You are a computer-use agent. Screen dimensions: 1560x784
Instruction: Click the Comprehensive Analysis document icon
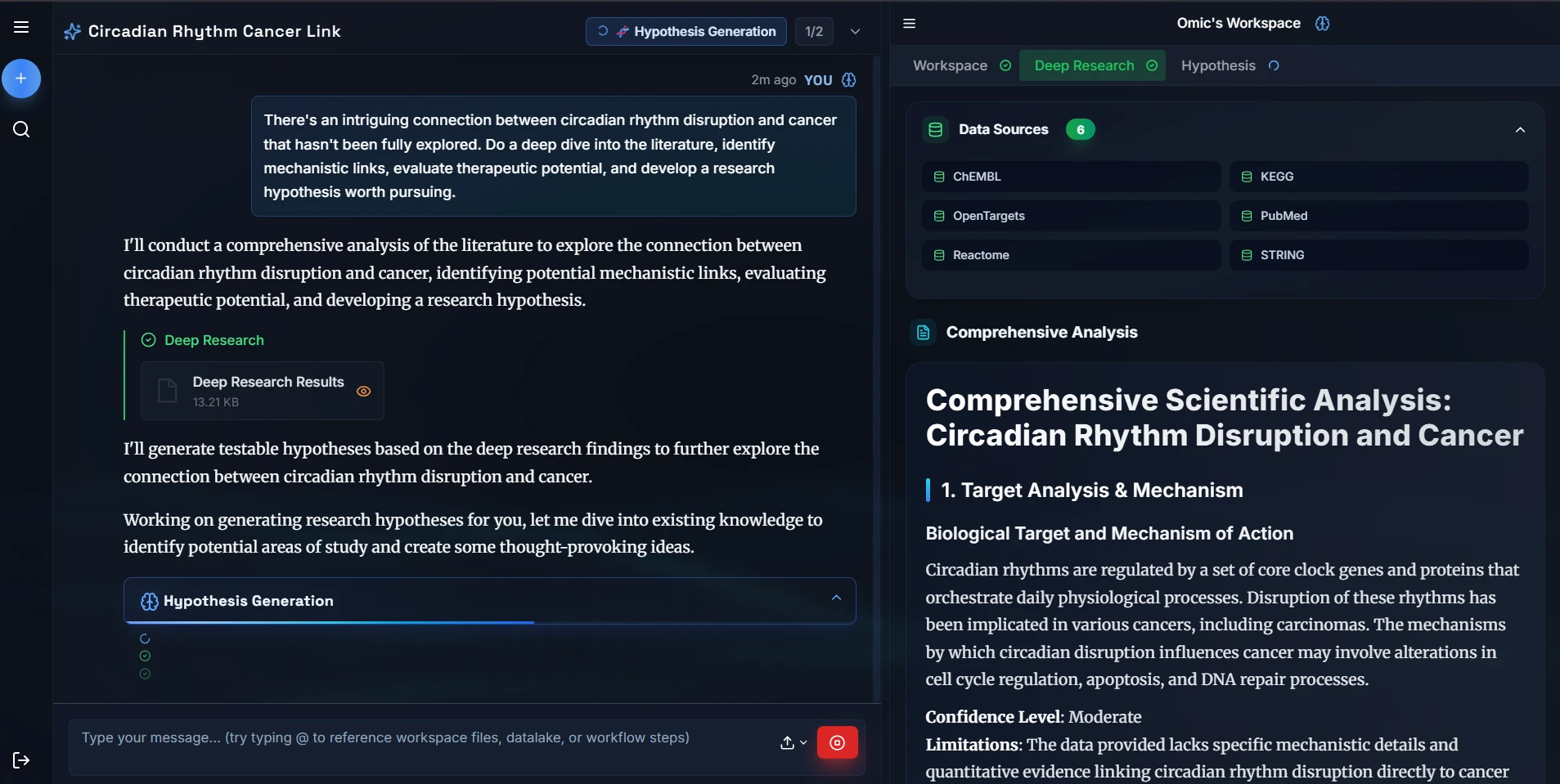[923, 333]
